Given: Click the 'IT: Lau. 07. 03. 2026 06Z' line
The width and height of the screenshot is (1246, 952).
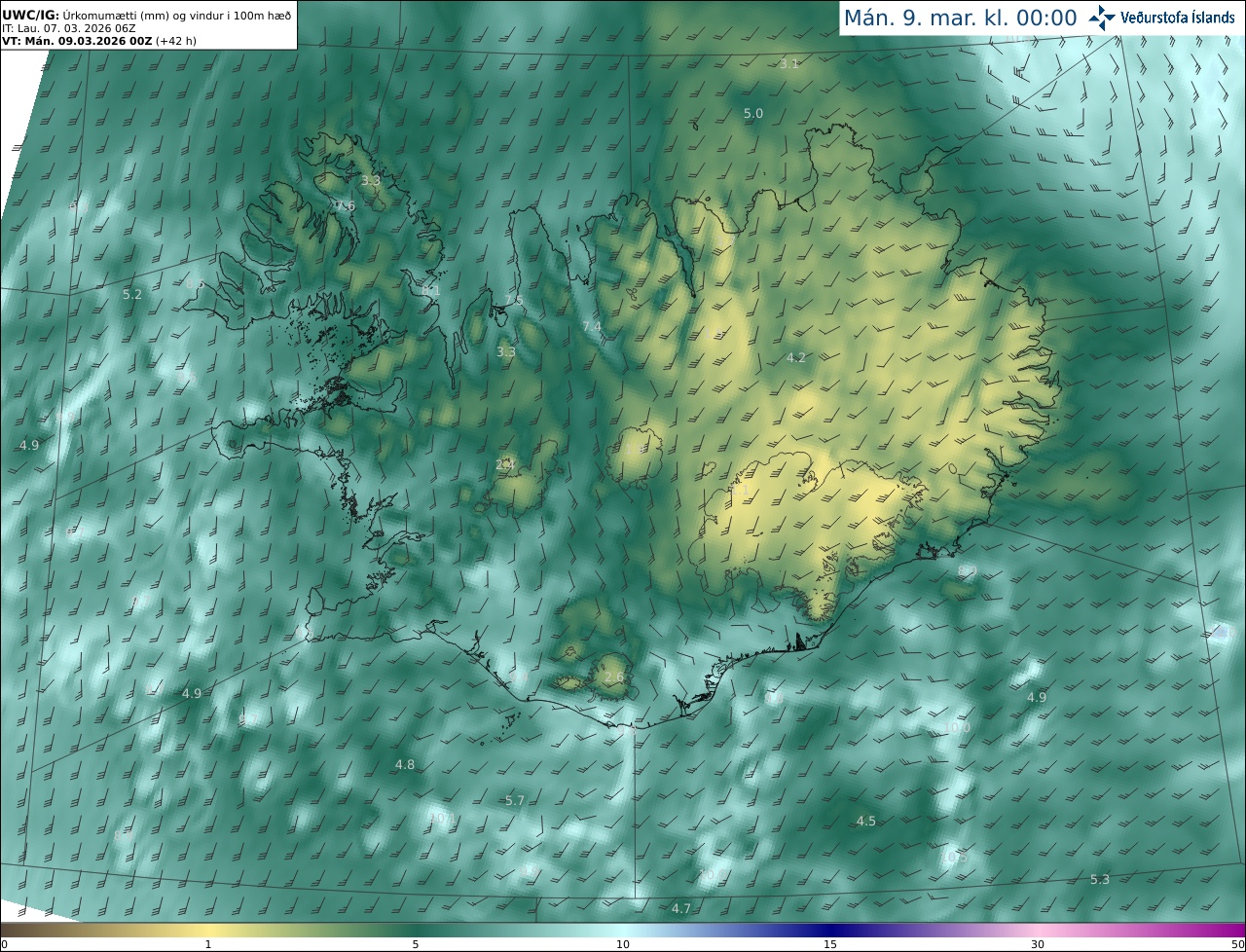Looking at the screenshot, I should click(68, 27).
